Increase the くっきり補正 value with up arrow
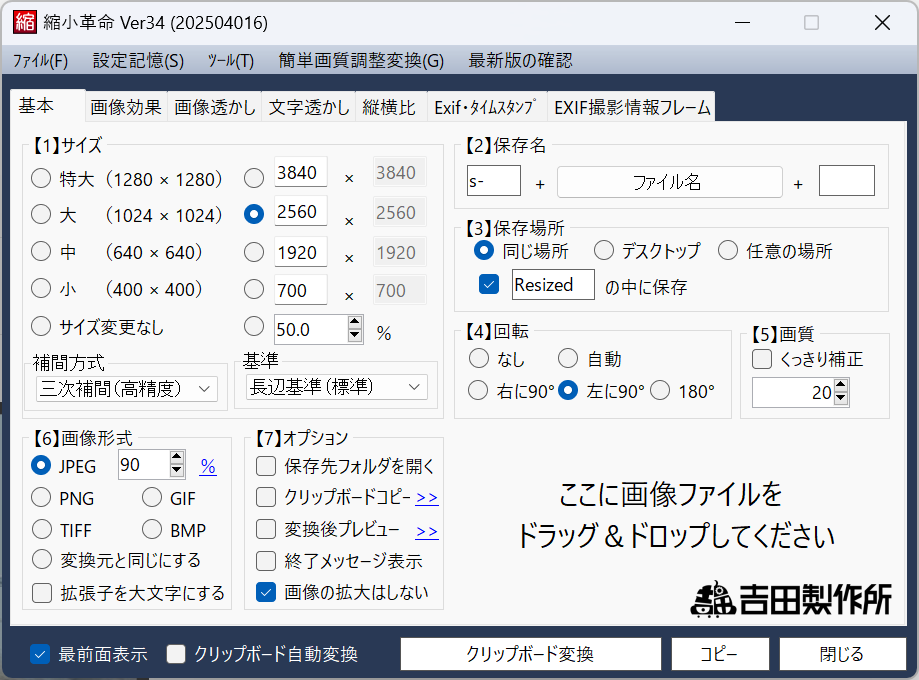The width and height of the screenshot is (919, 680). pyautogui.click(x=840, y=388)
